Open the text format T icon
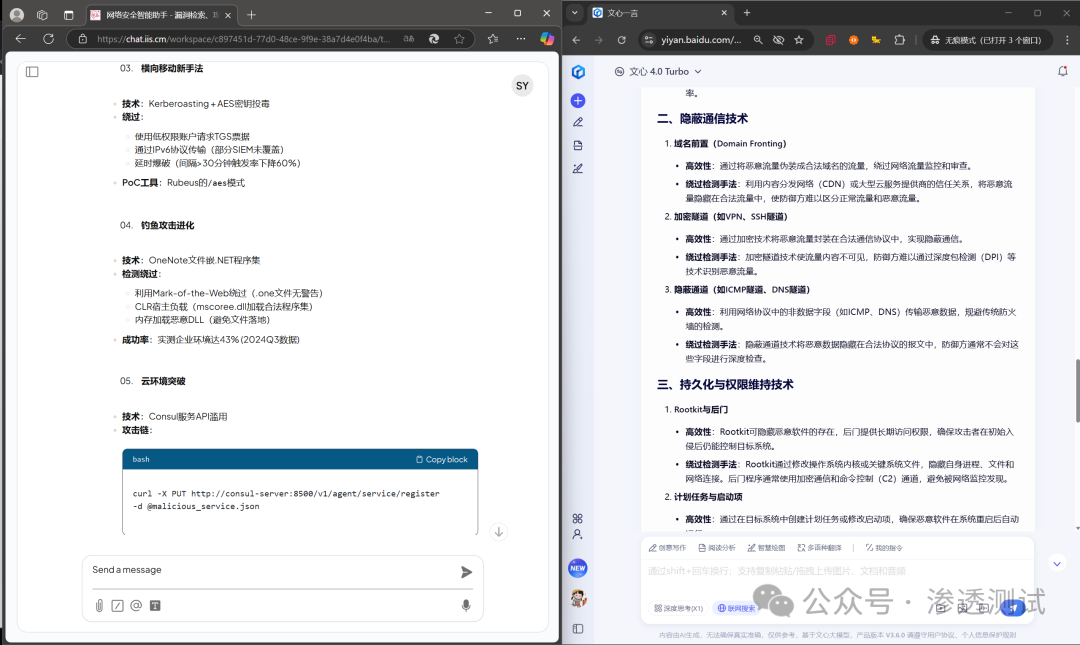1080x645 pixels. pyautogui.click(x=155, y=606)
